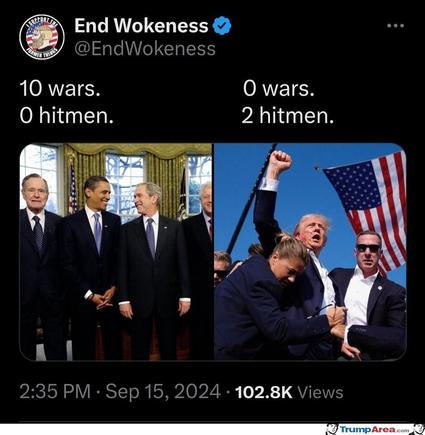Click the Views label
425x435 pixels.
pos(320,392)
